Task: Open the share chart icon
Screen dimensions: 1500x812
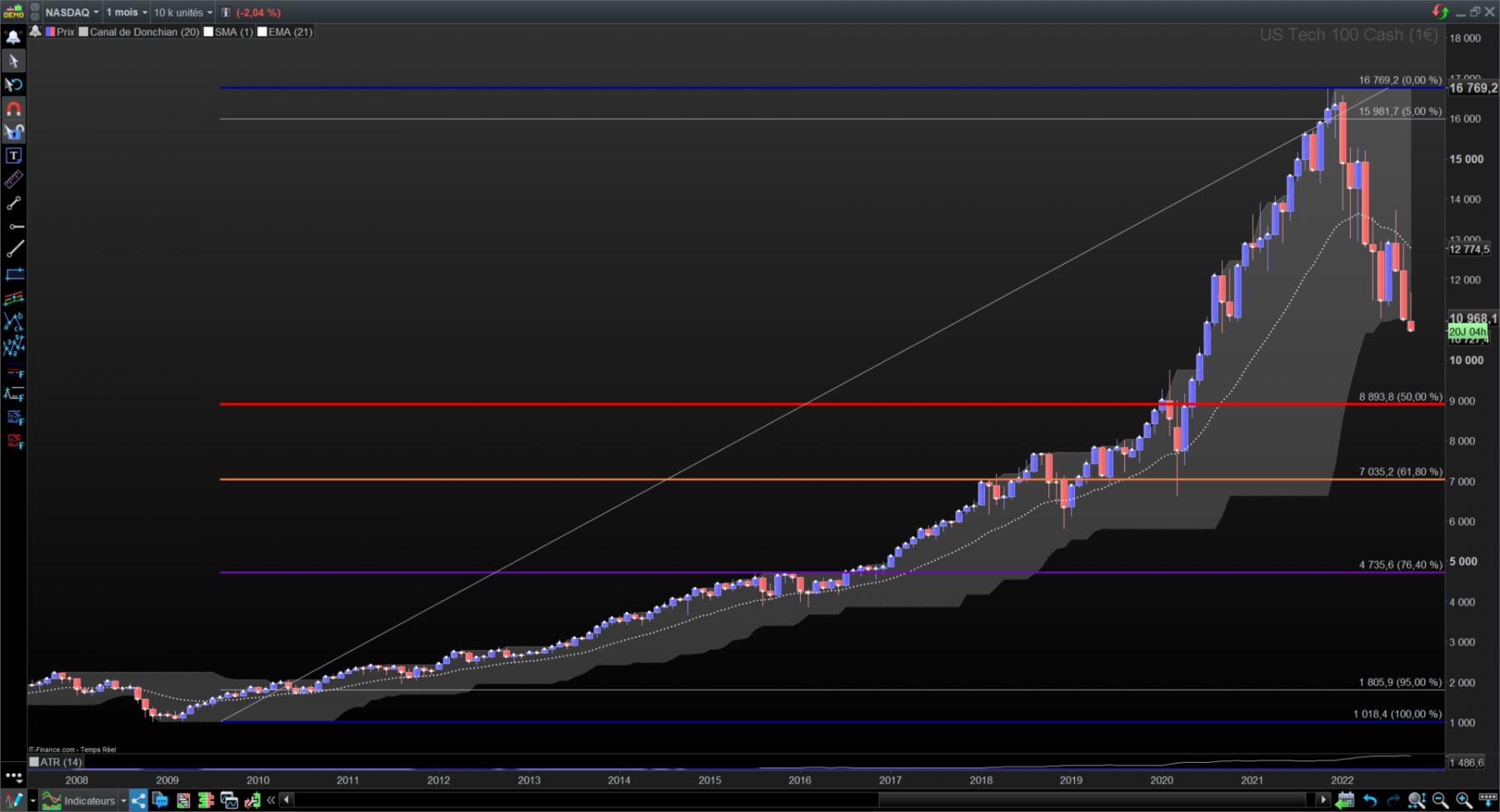Action: (x=138, y=801)
